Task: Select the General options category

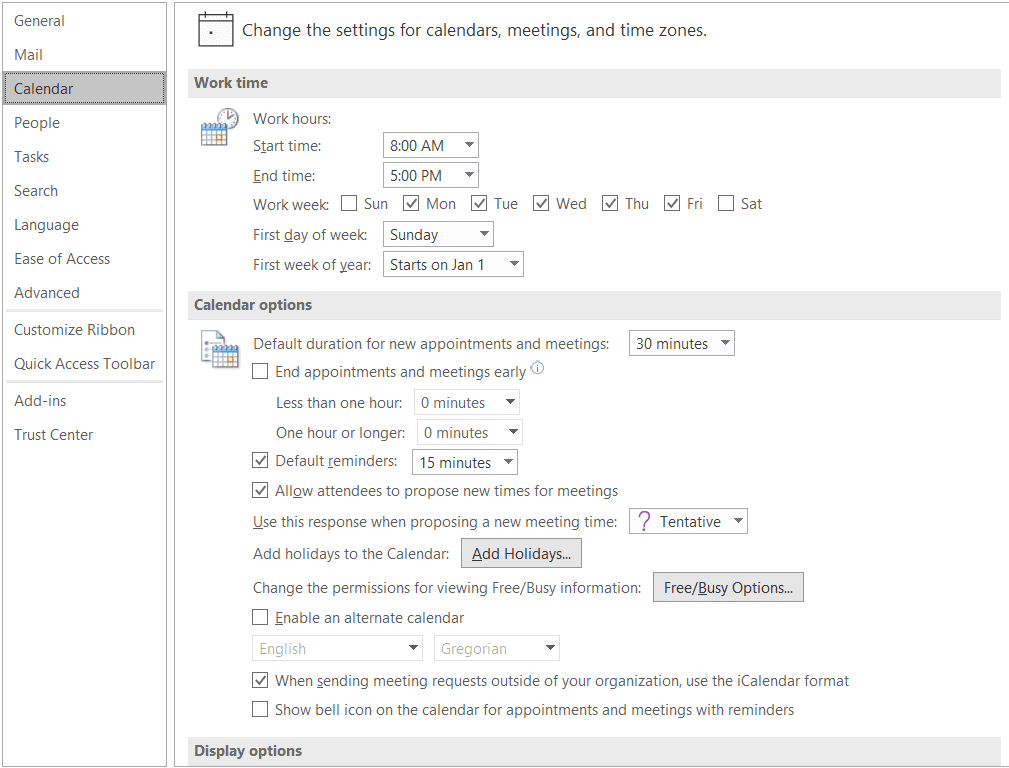Action: pyautogui.click(x=84, y=21)
